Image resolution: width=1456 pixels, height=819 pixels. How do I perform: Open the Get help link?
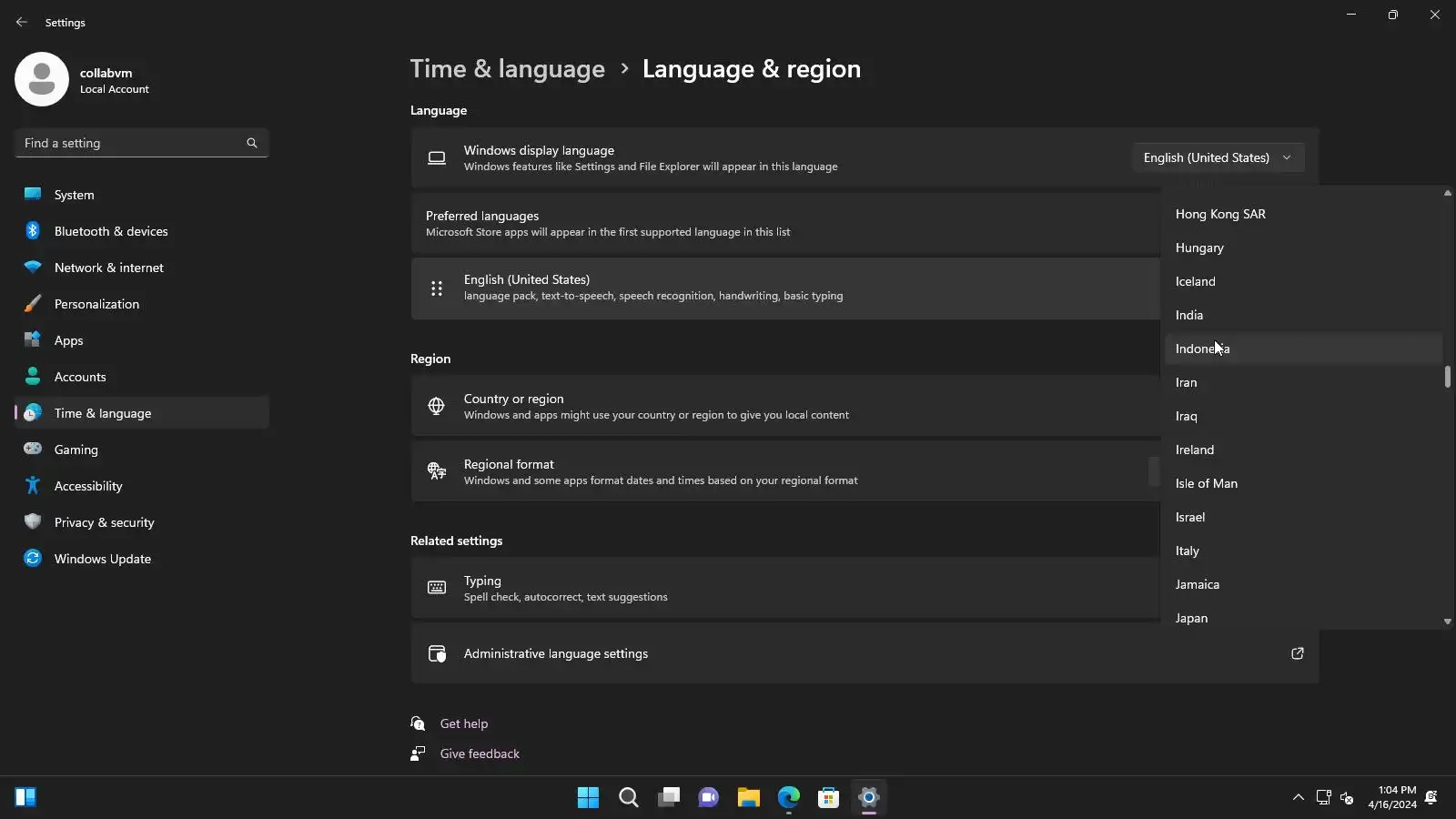464,723
